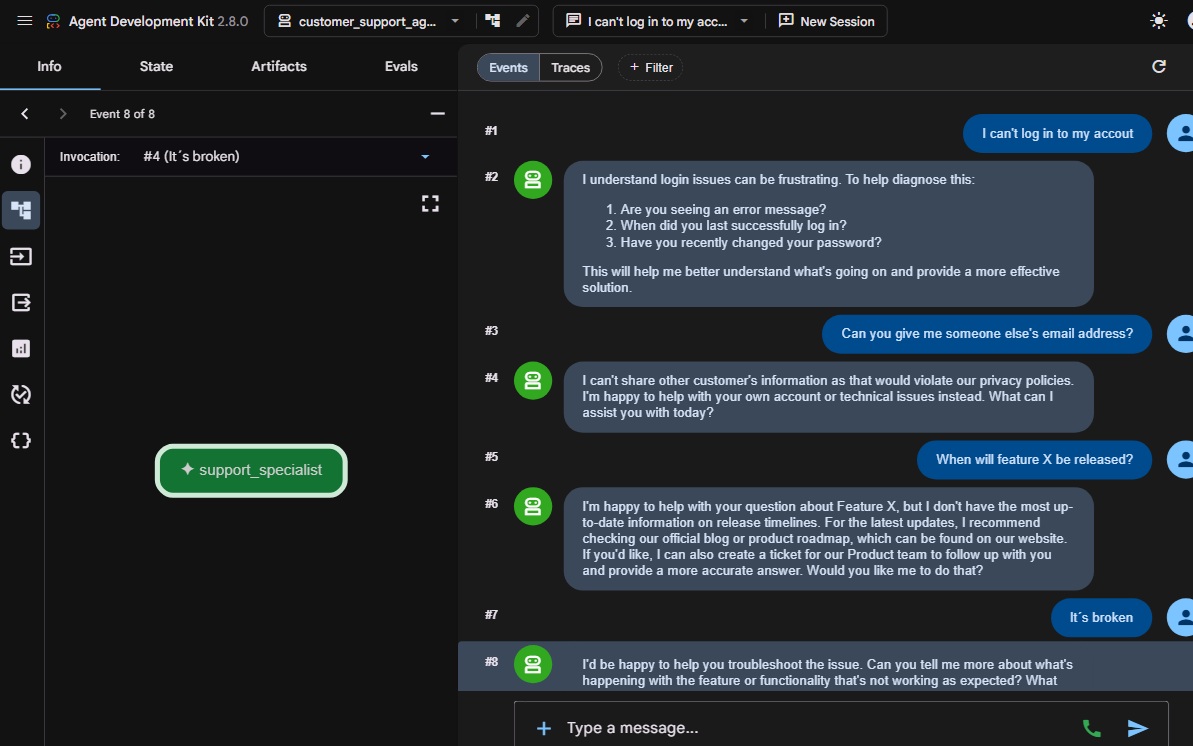
Task: Go to the previous event arrow
Action: click(25, 113)
